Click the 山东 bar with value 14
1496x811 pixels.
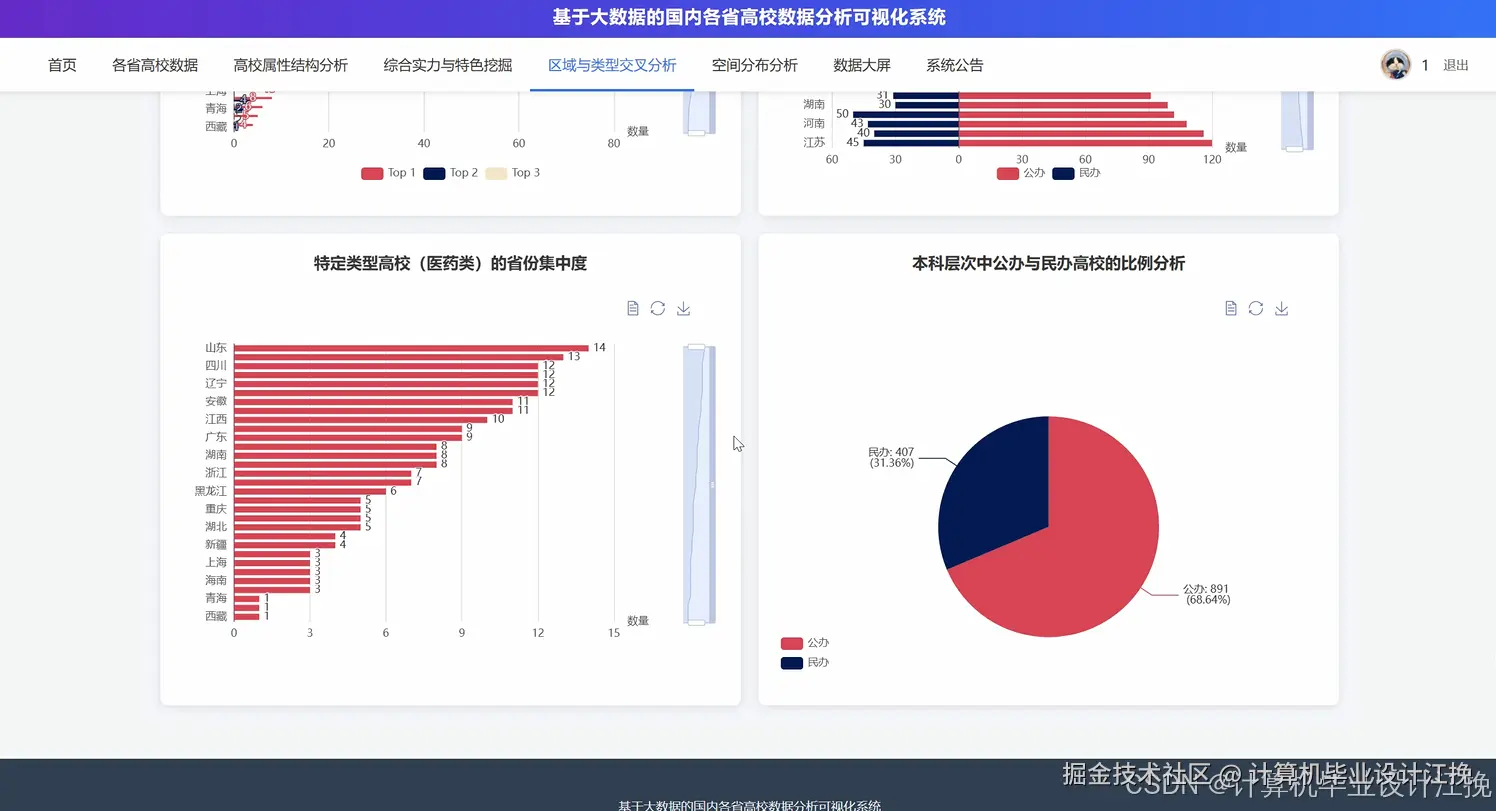coord(411,348)
